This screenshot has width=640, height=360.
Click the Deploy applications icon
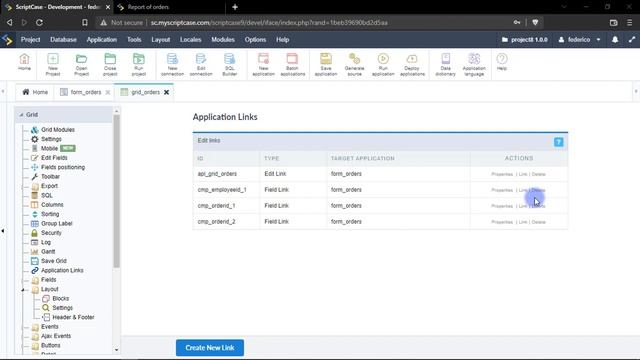(412, 64)
